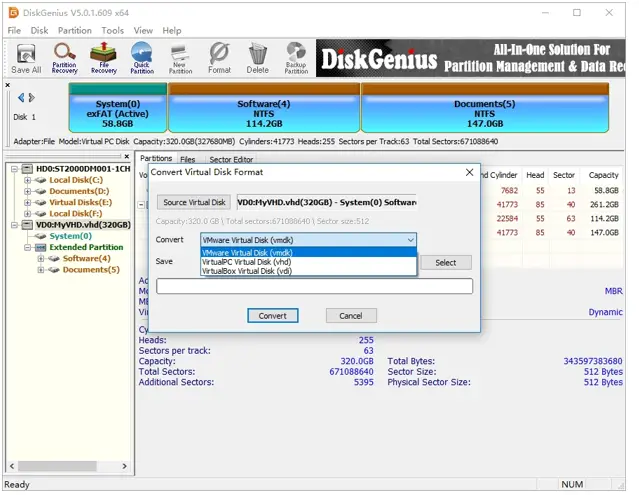
Task: Expand the Documents(5) tree node
Action: pyautogui.click(x=41, y=270)
